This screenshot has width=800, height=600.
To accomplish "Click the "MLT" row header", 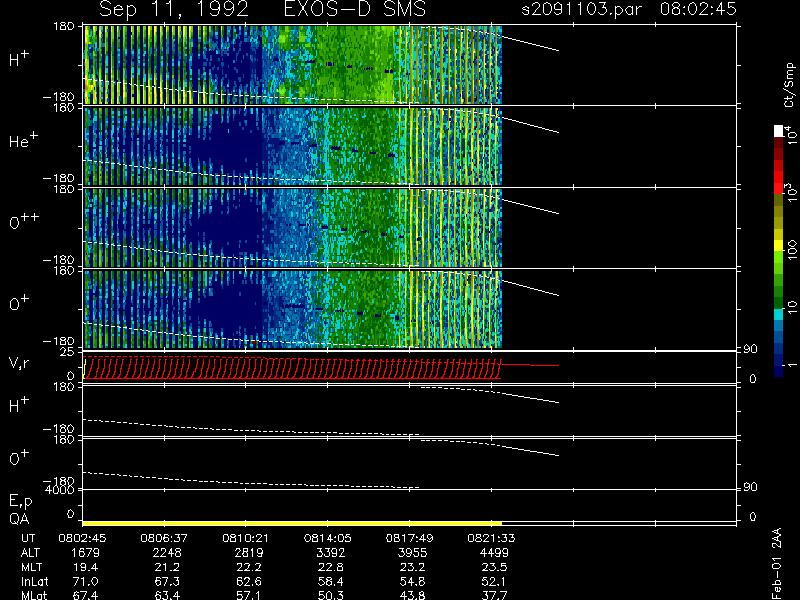I will 32,567.
